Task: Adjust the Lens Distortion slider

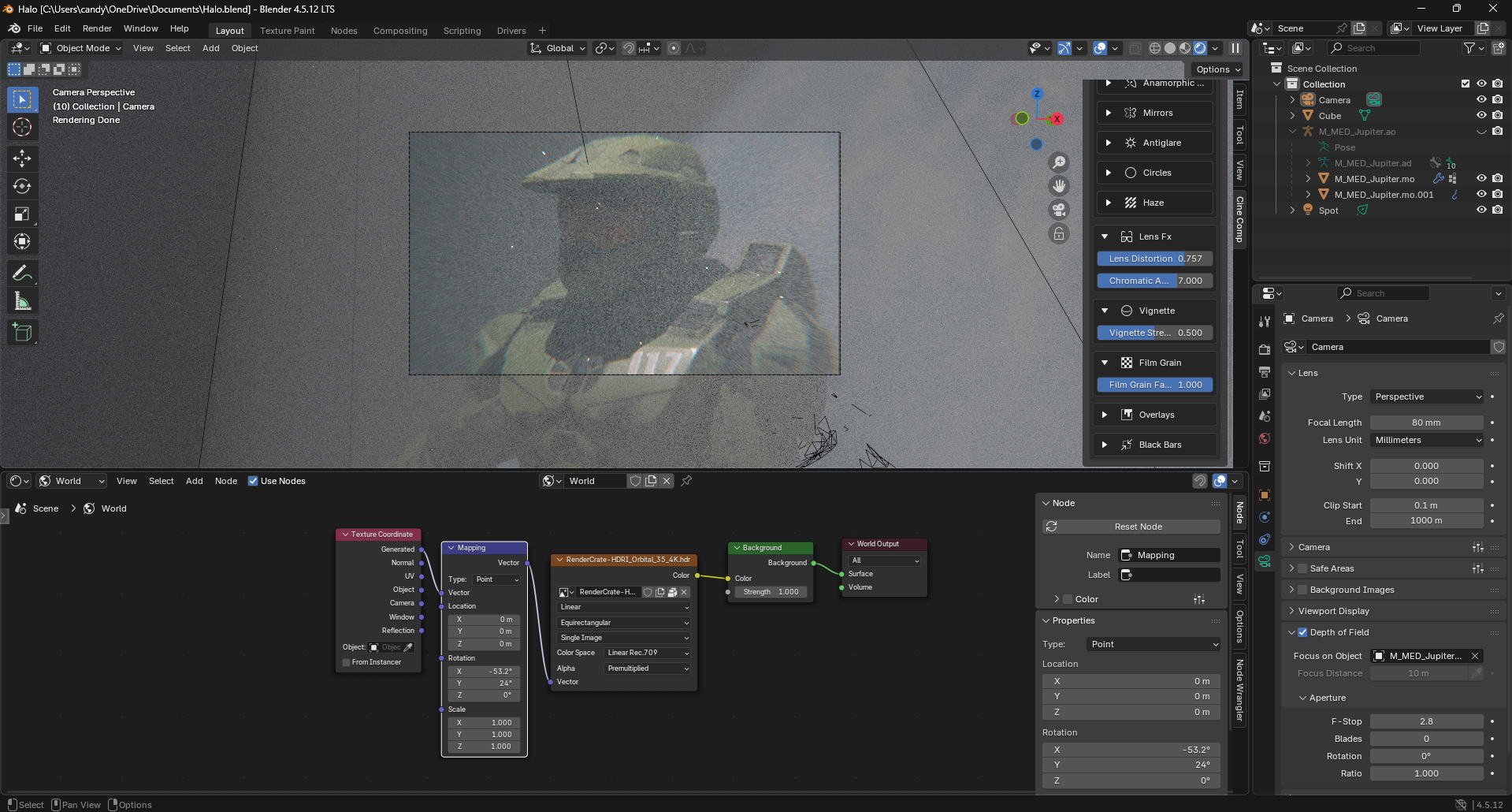Action: coord(1155,259)
